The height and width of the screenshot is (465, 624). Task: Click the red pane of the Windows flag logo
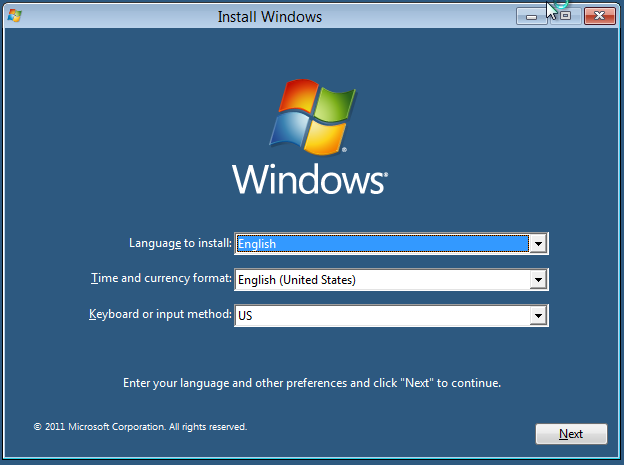[x=298, y=96]
